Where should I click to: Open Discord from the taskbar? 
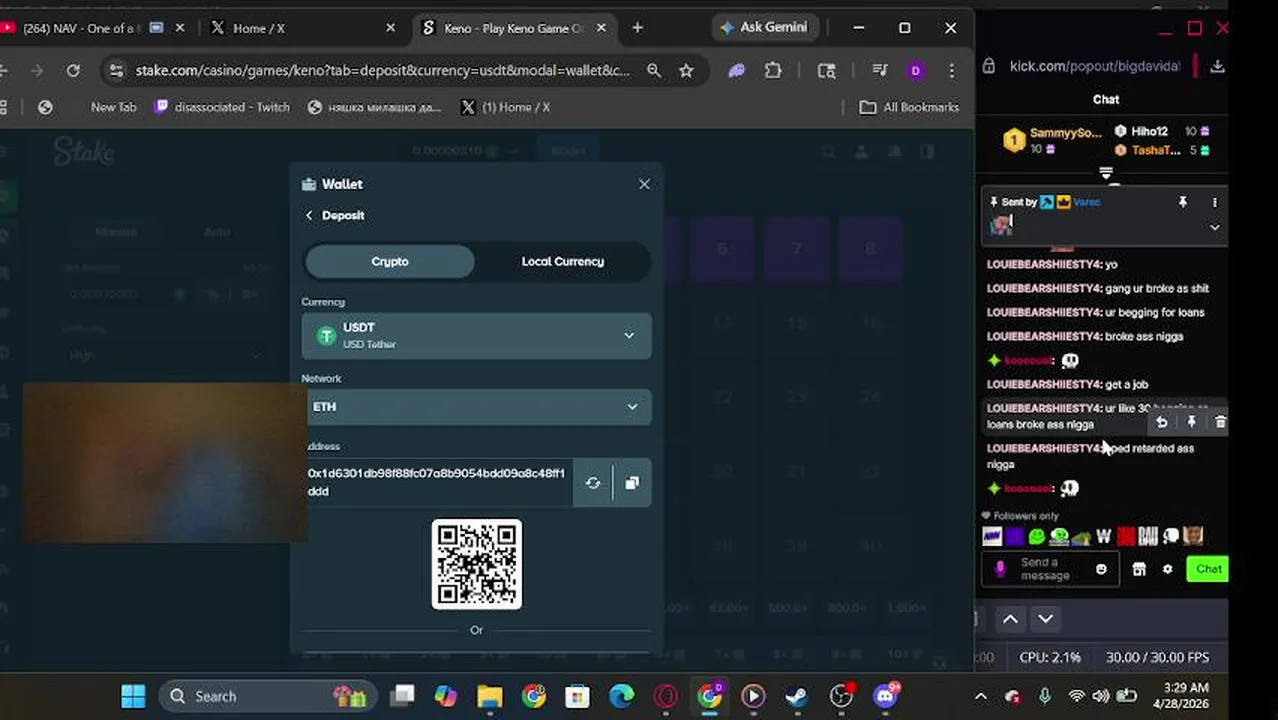[x=885, y=696]
